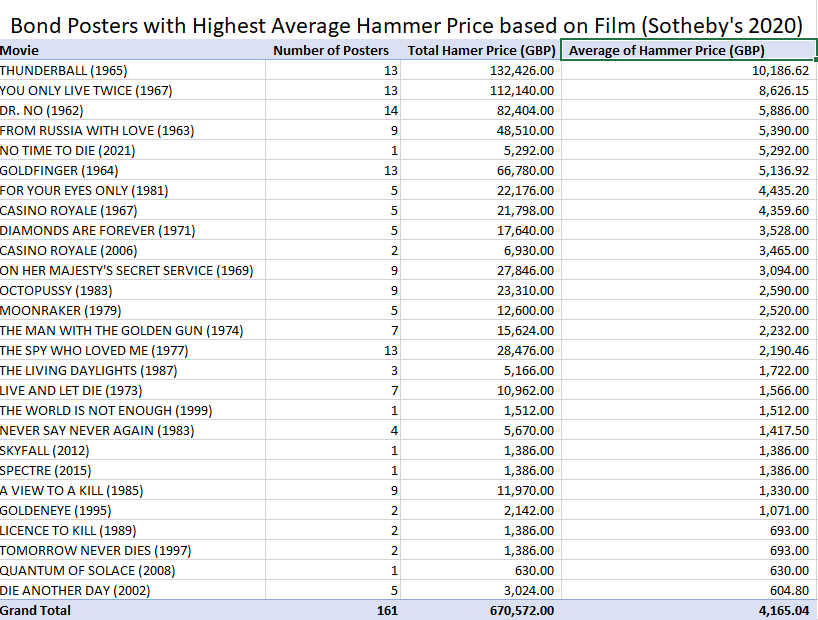Click the total price 11,970.00
The width and height of the screenshot is (818, 620).
click(525, 491)
